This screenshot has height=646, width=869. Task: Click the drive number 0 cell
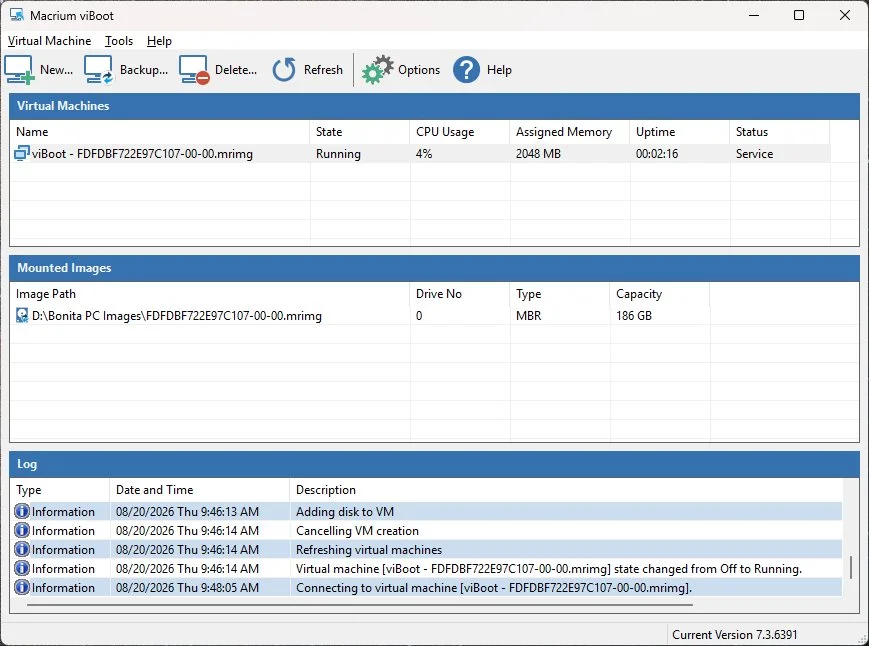(x=419, y=316)
